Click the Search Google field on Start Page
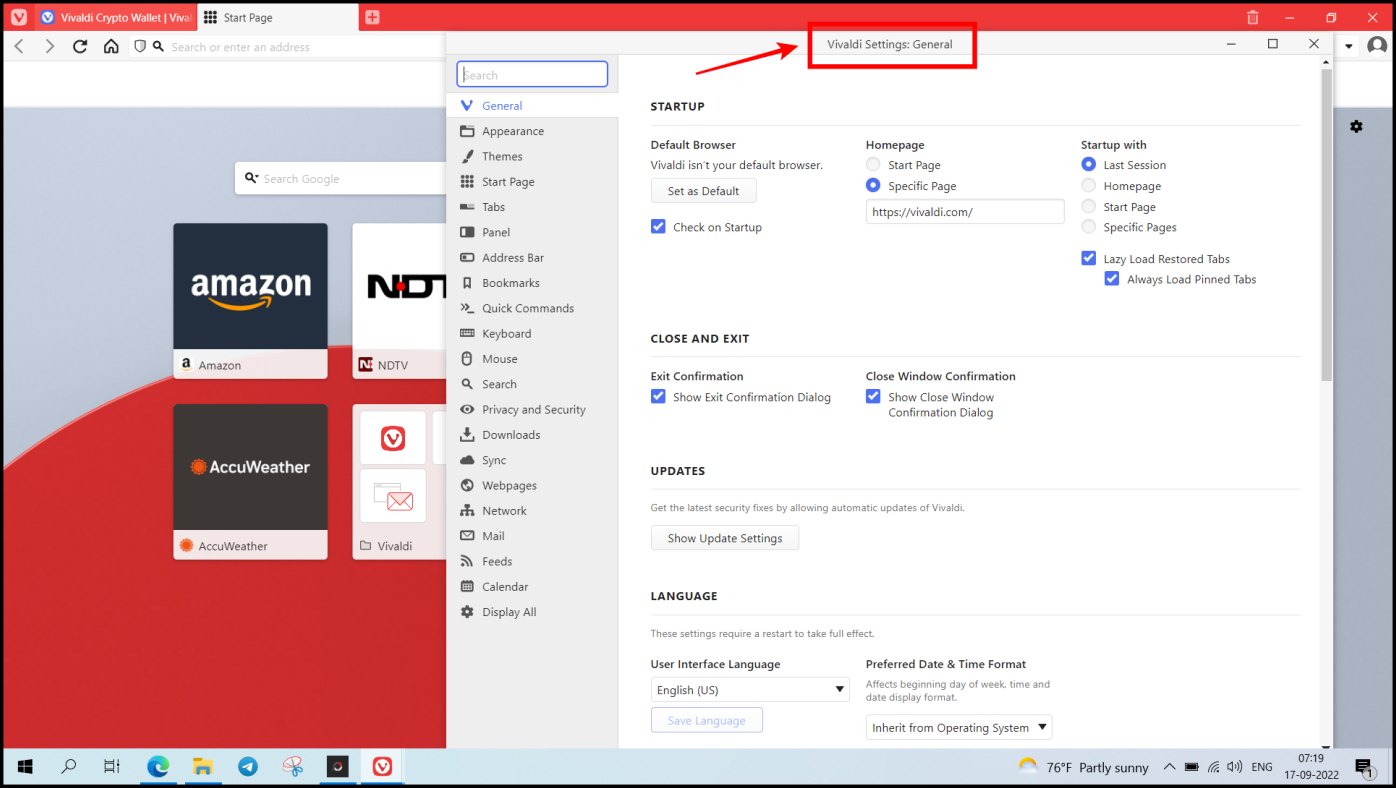Image resolution: width=1396 pixels, height=788 pixels. tap(341, 179)
